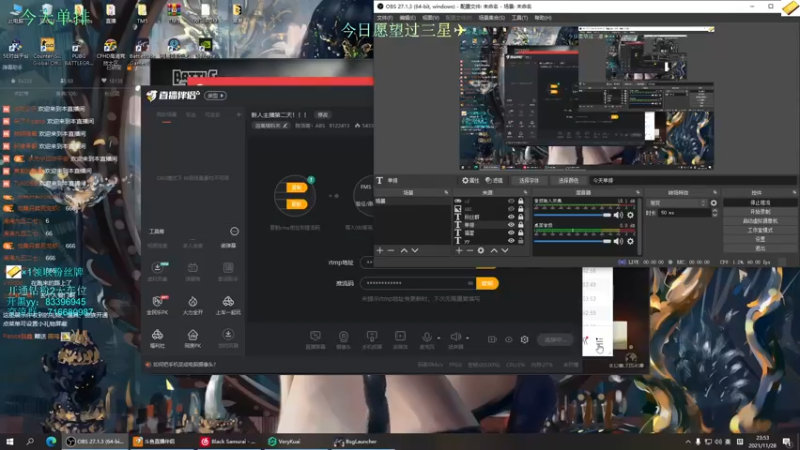Click 开始录制 start recording button in OBS
The height and width of the screenshot is (450, 800).
[760, 212]
